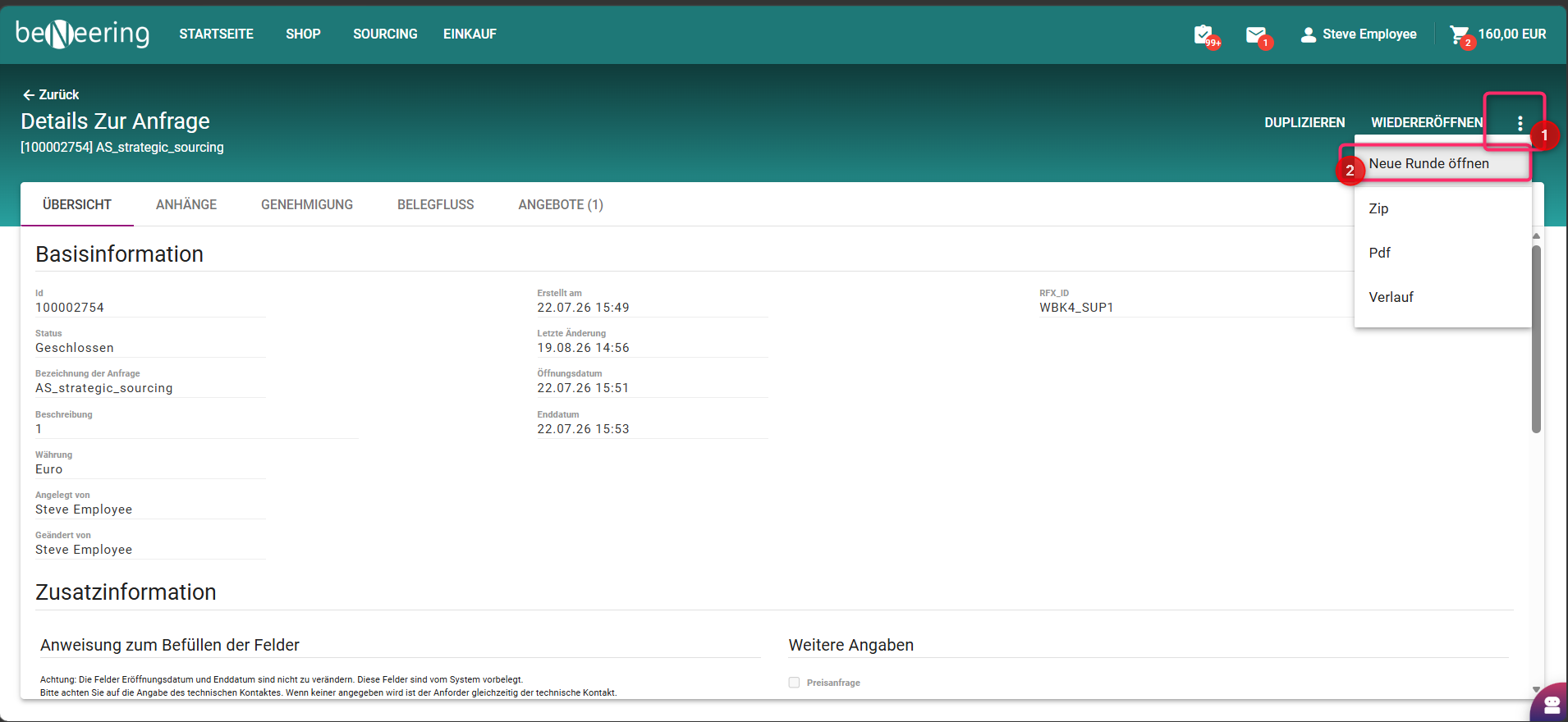The height and width of the screenshot is (722, 1568).
Task: Click the Erstellt am date 22.07.26 15:49
Action: pyautogui.click(x=583, y=308)
